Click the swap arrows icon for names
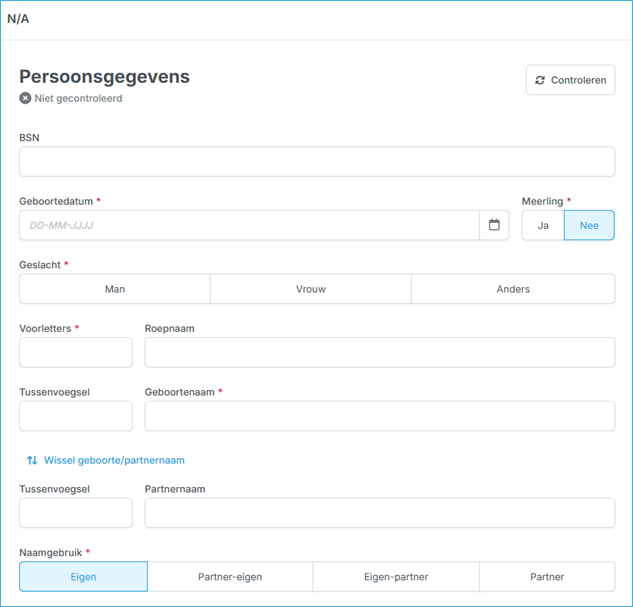 click(32, 460)
